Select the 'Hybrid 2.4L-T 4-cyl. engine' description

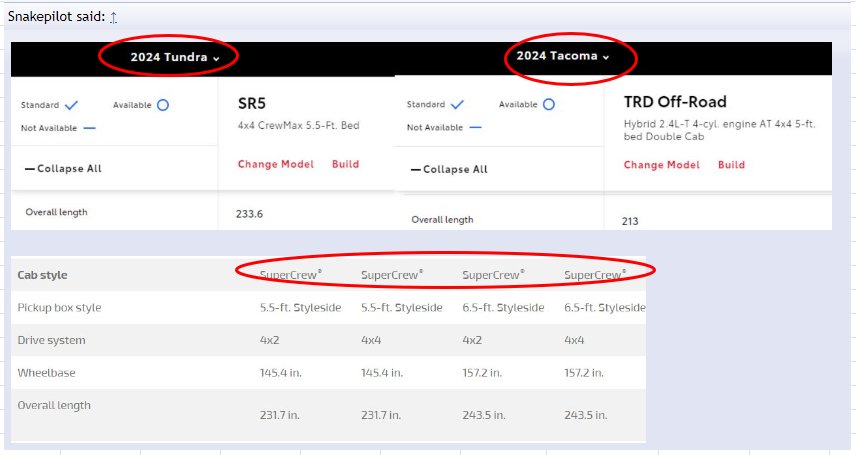pyautogui.click(x=720, y=131)
